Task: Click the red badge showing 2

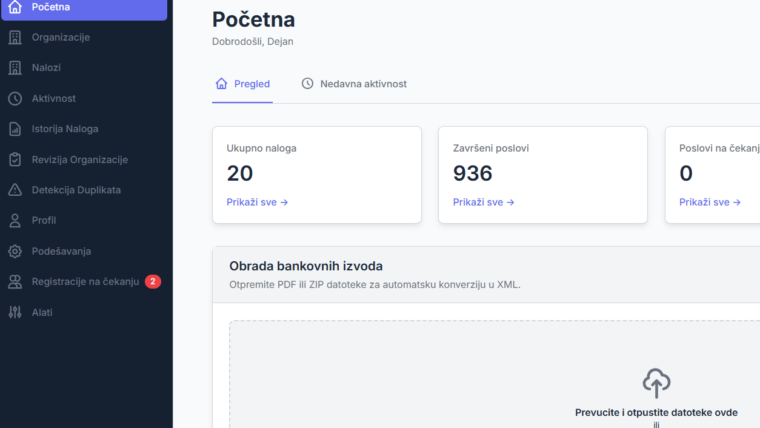Action: tap(153, 282)
